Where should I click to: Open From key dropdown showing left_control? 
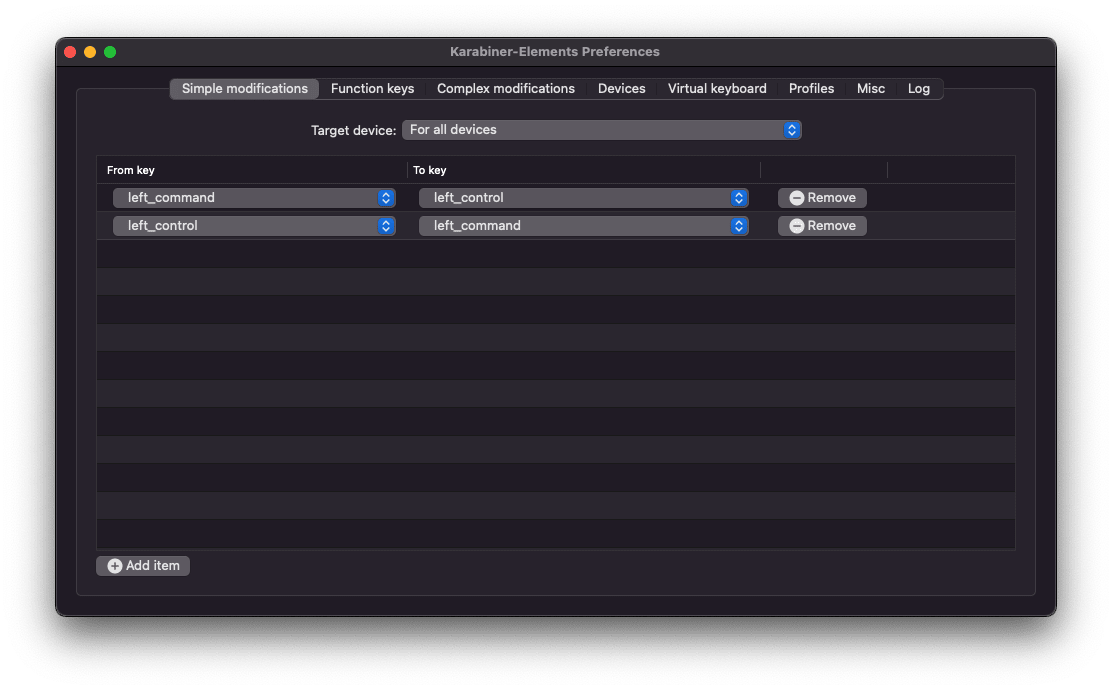click(x=254, y=226)
